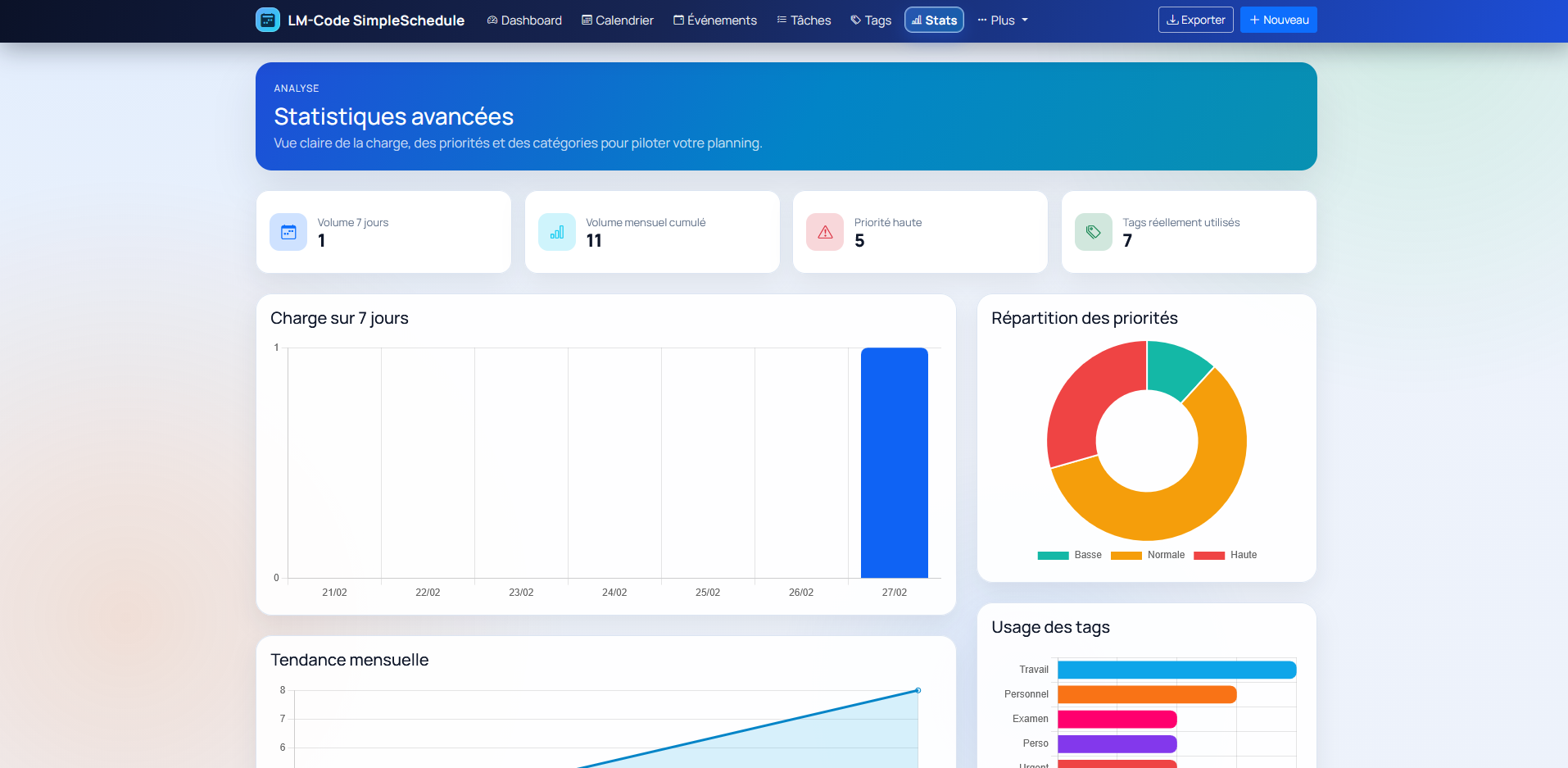Open Événements via its navbar icon
This screenshot has width=1568, height=768.
point(678,20)
